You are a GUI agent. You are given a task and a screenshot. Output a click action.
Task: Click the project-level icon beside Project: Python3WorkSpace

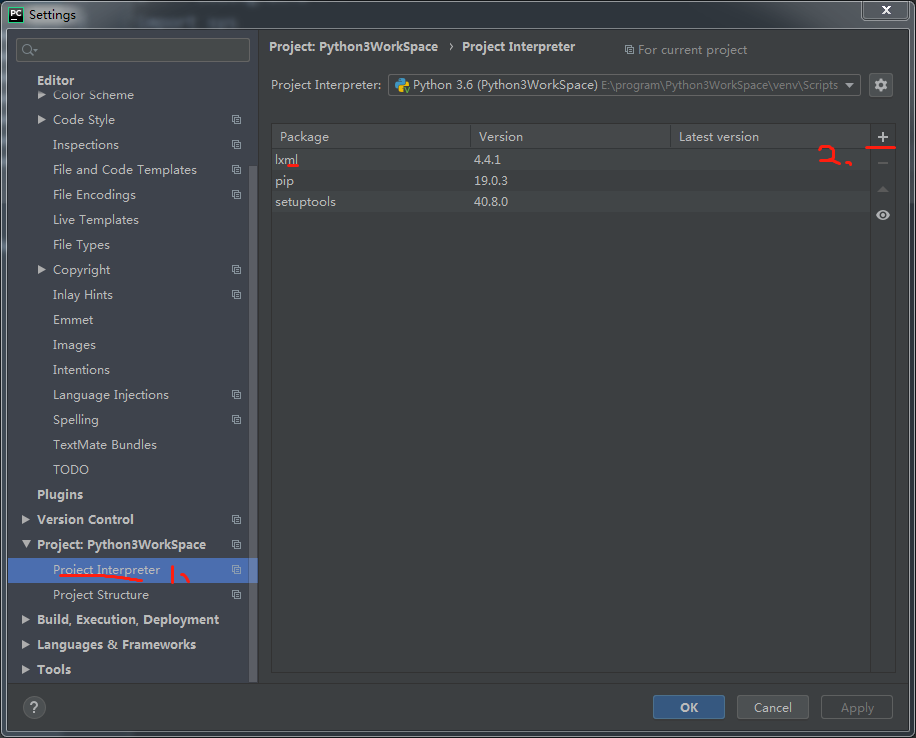coord(236,545)
